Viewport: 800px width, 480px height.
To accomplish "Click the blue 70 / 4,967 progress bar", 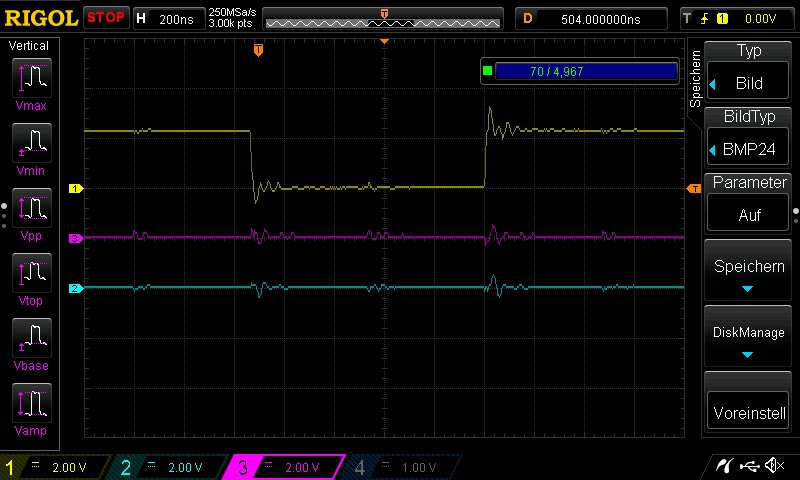I will 586,71.
